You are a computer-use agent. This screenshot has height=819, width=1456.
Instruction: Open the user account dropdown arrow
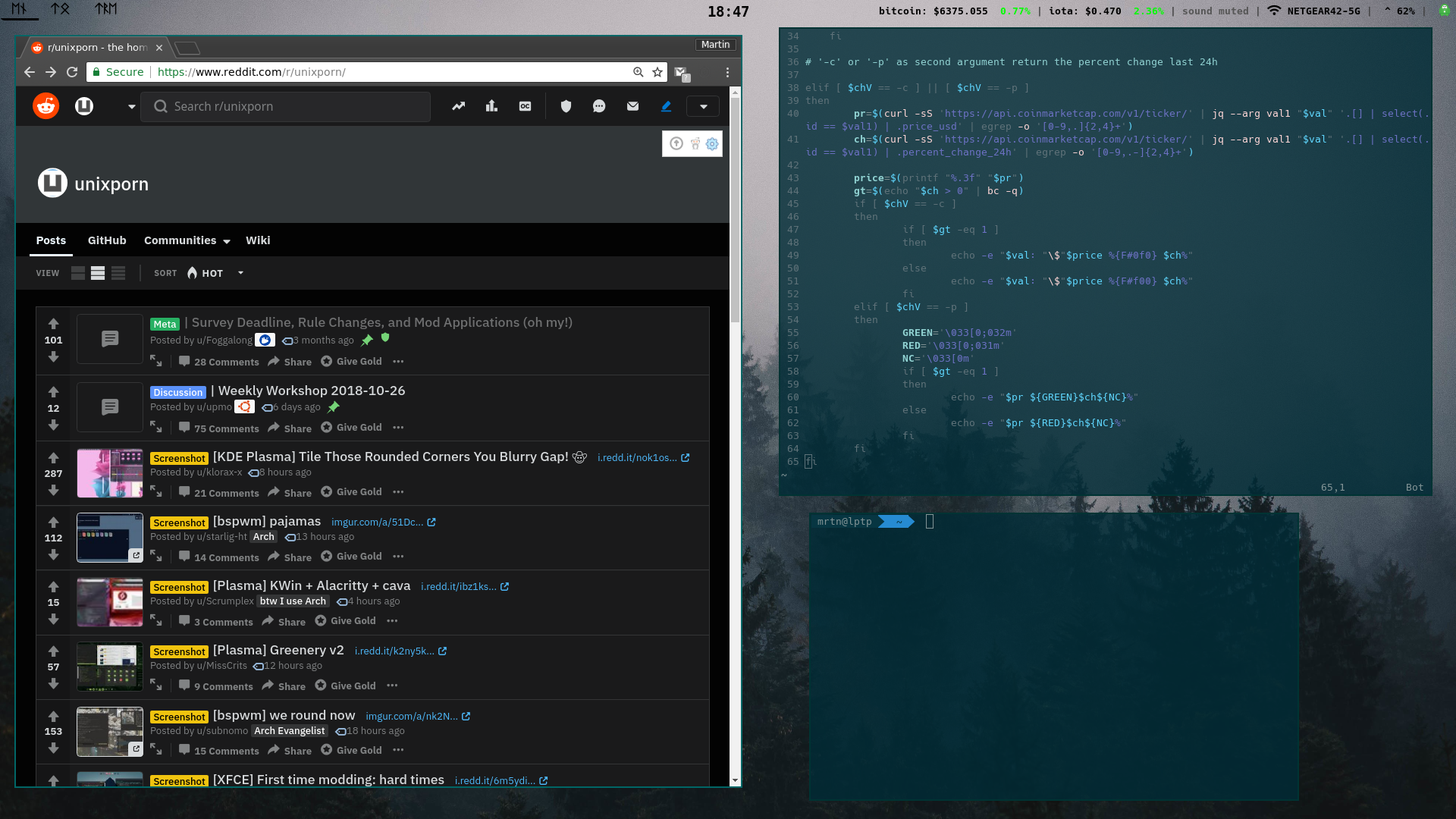click(703, 106)
